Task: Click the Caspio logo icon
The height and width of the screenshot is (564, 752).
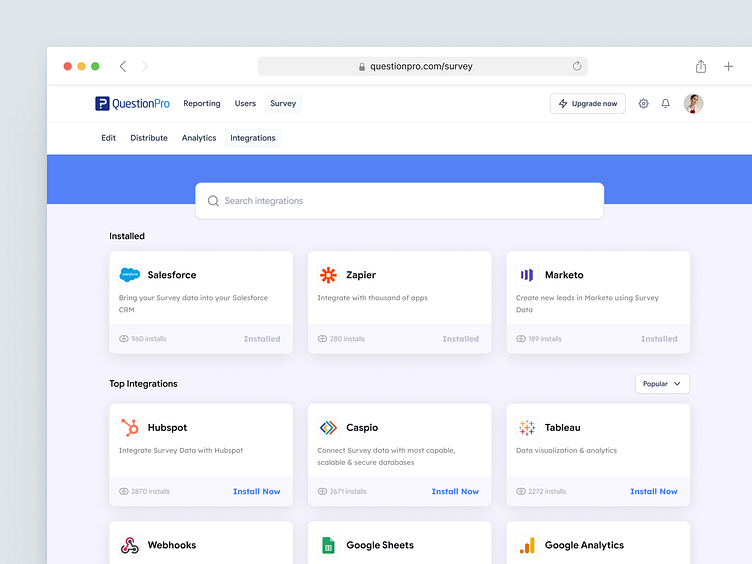Action: (329, 427)
